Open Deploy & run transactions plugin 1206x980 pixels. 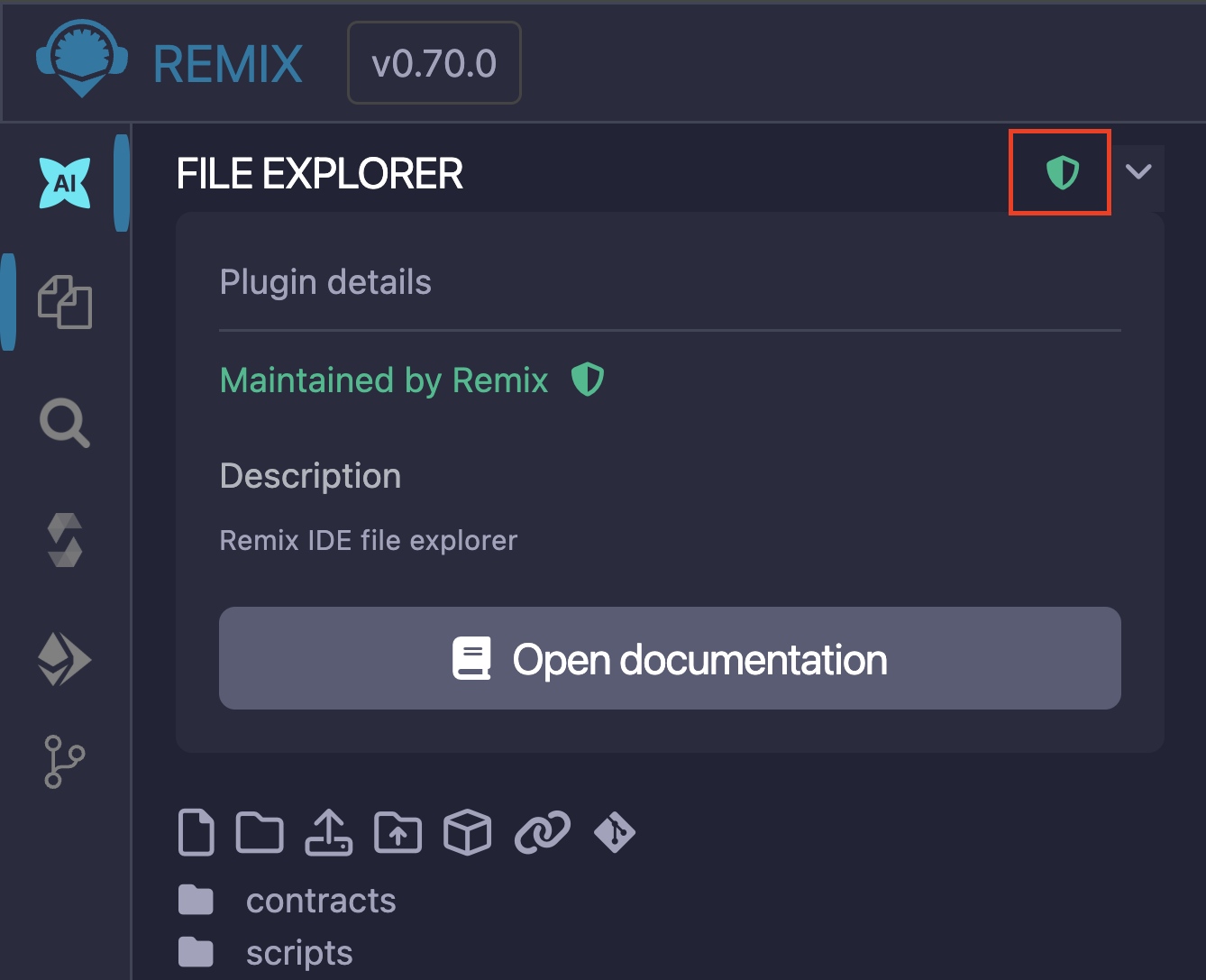click(x=65, y=659)
